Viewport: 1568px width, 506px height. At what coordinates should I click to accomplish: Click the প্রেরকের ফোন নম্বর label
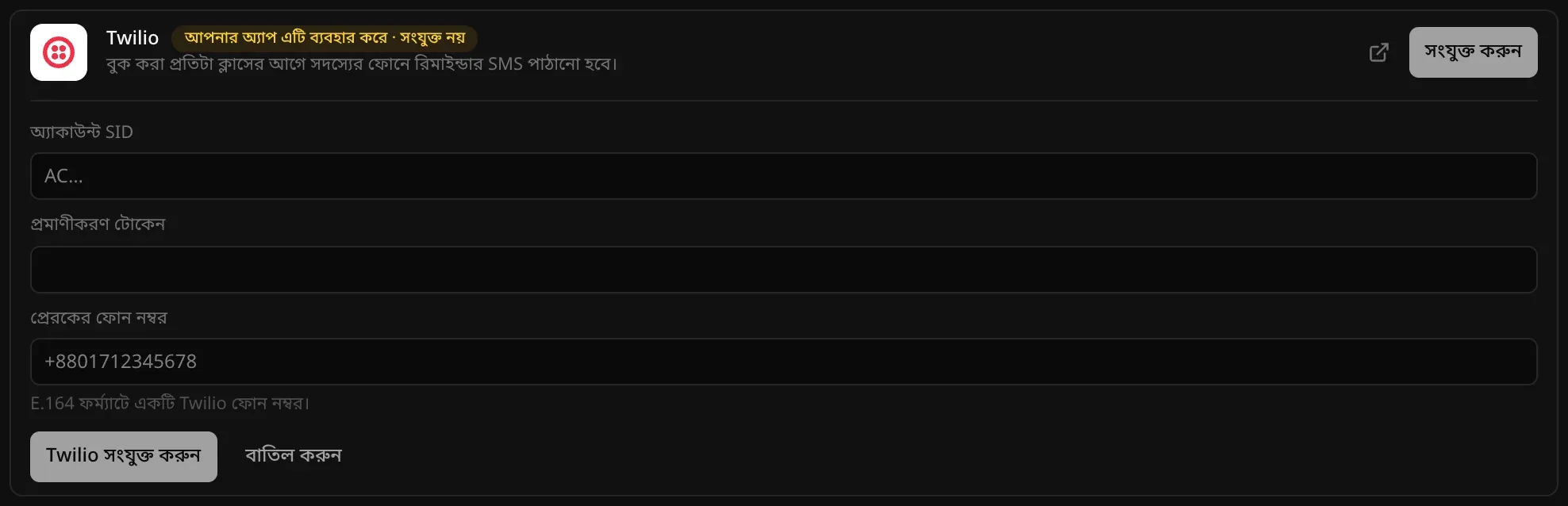click(99, 318)
